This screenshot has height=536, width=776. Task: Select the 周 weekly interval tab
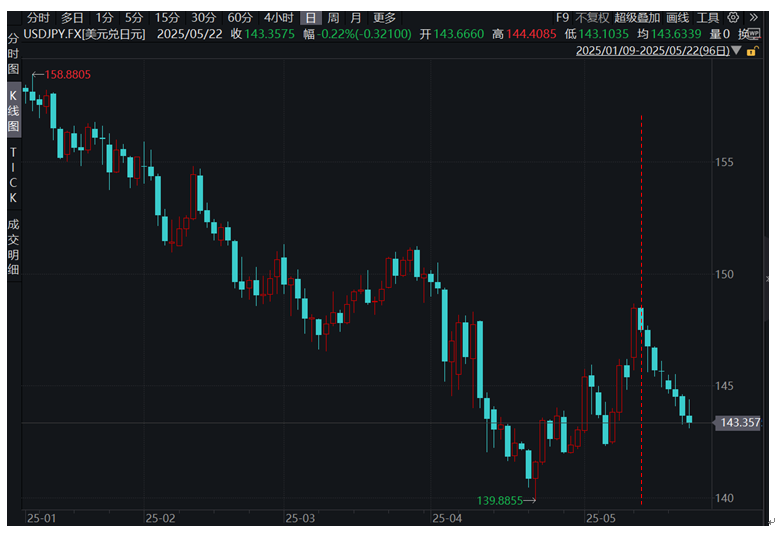tap(333, 18)
